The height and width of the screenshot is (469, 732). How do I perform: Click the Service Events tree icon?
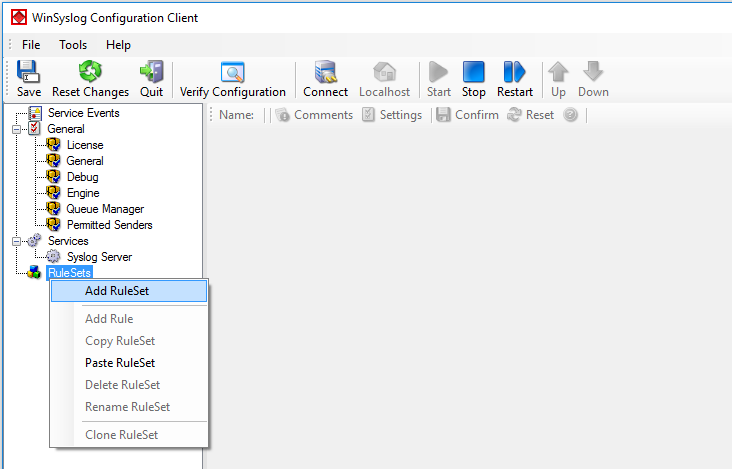pyautogui.click(x=35, y=113)
